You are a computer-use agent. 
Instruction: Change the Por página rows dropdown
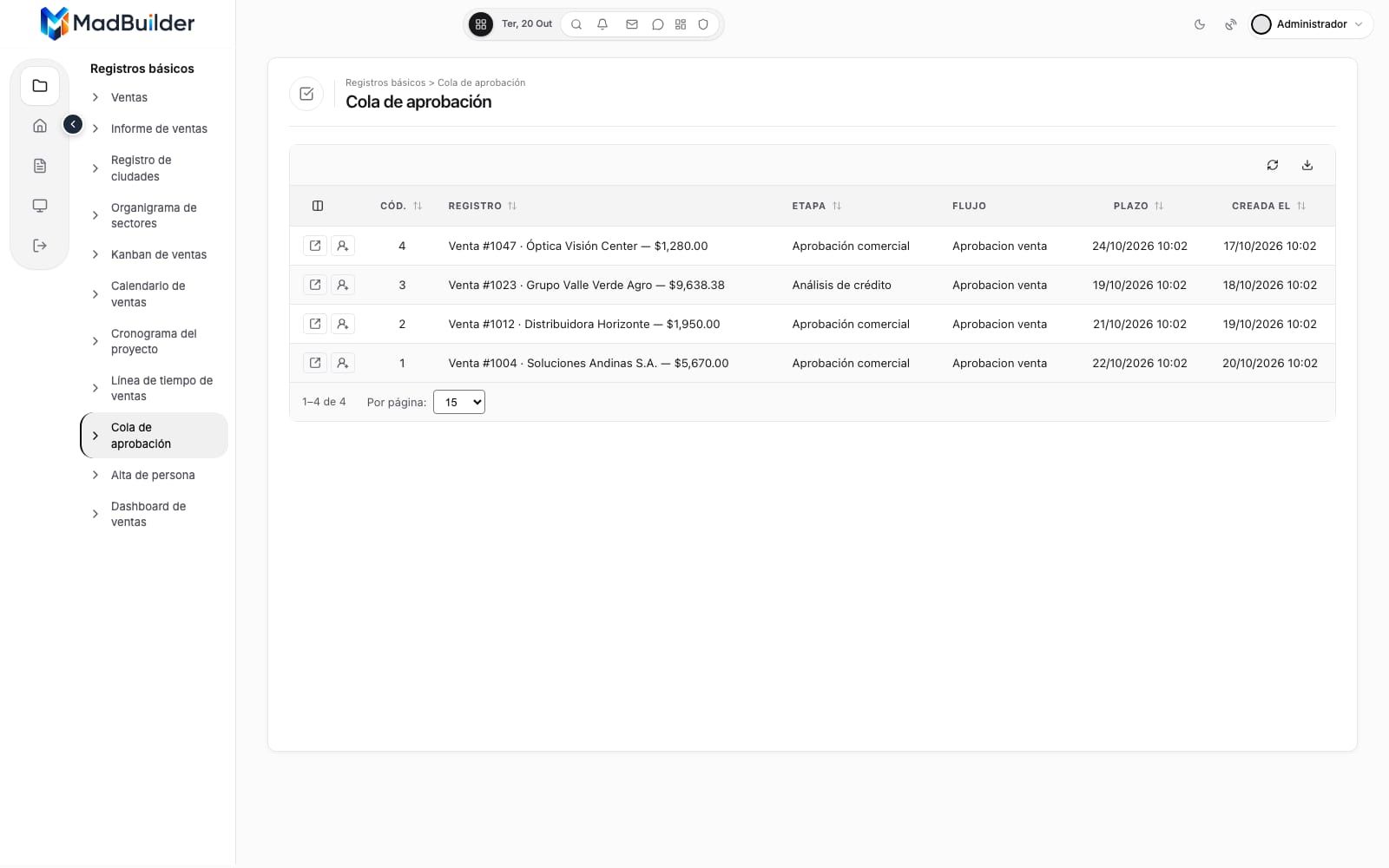[459, 402]
